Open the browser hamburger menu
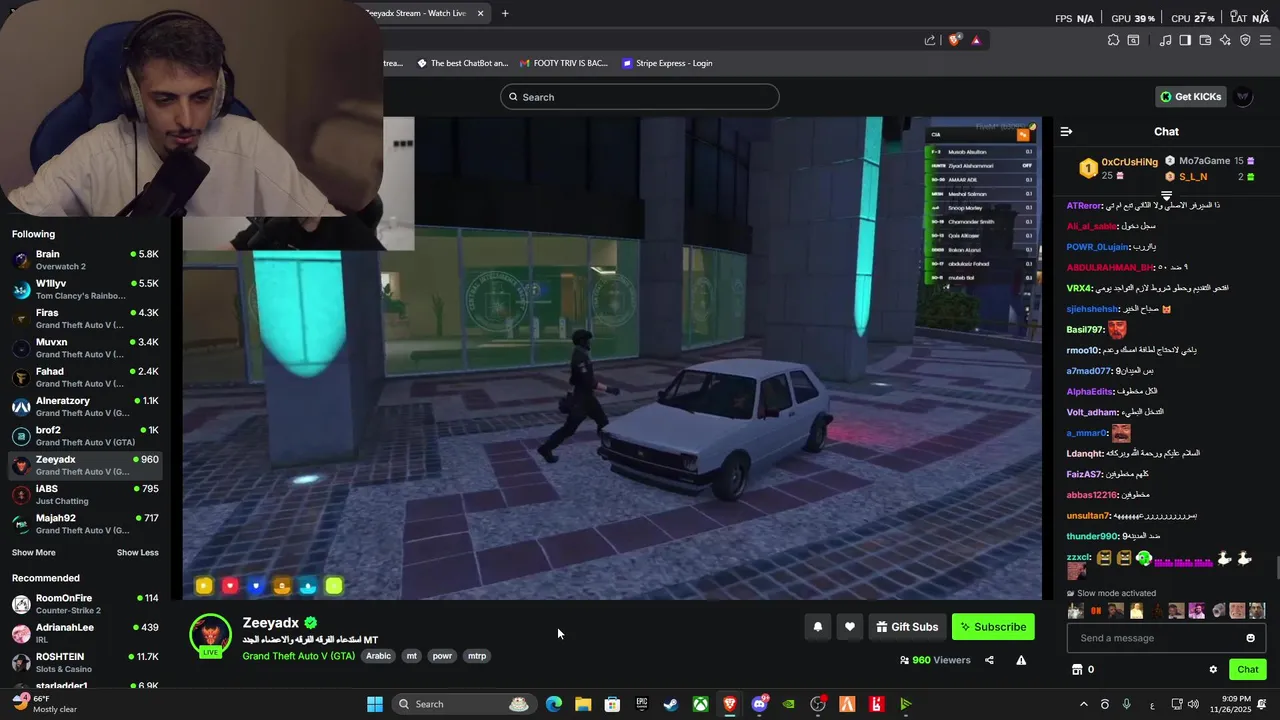The image size is (1280, 720). pos(1265,40)
